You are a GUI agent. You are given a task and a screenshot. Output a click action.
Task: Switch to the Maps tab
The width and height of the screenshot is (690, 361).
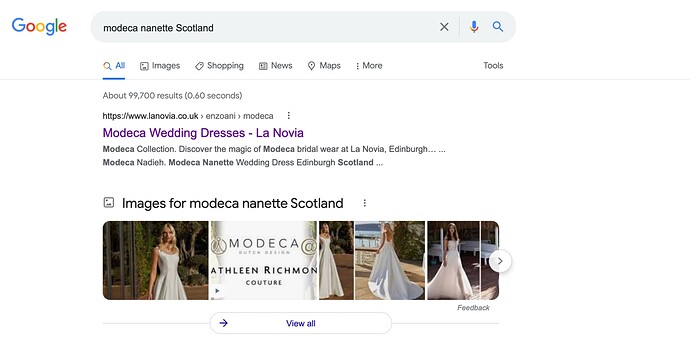(324, 66)
